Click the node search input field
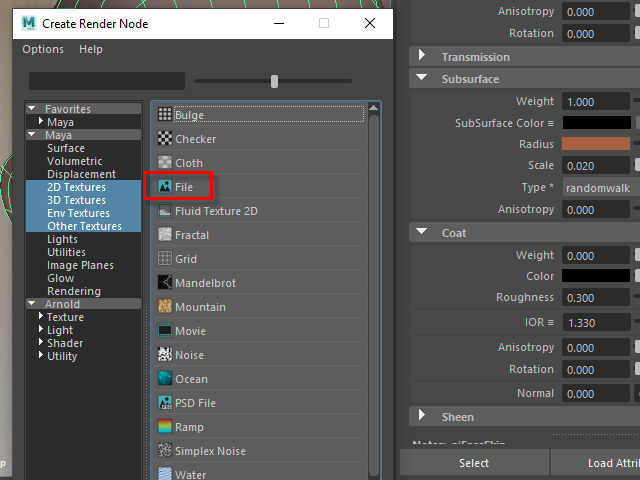640x480 pixels. (107, 81)
